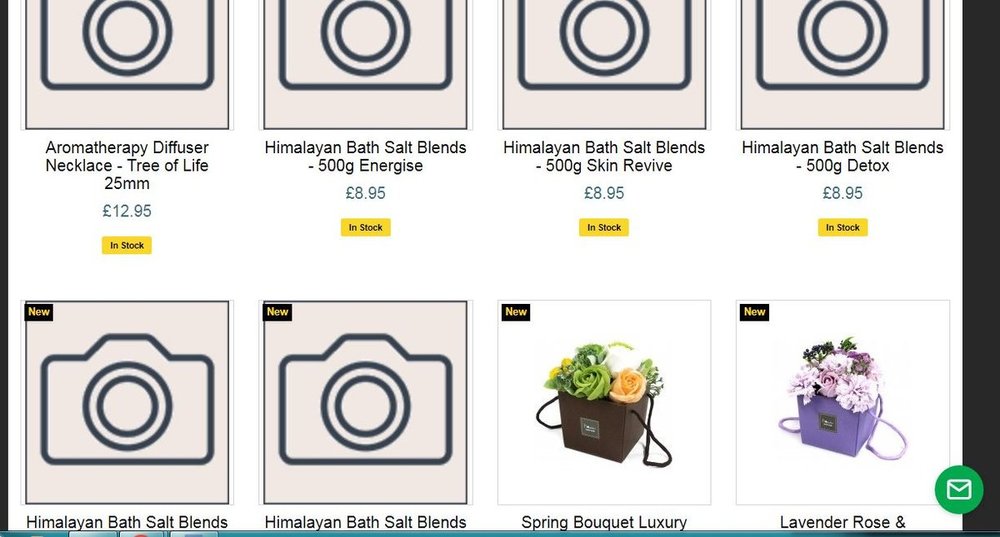Viewport: 1000px width, 537px height.
Task: Click the Spring Bouquet Luxury title text
Action: [604, 522]
